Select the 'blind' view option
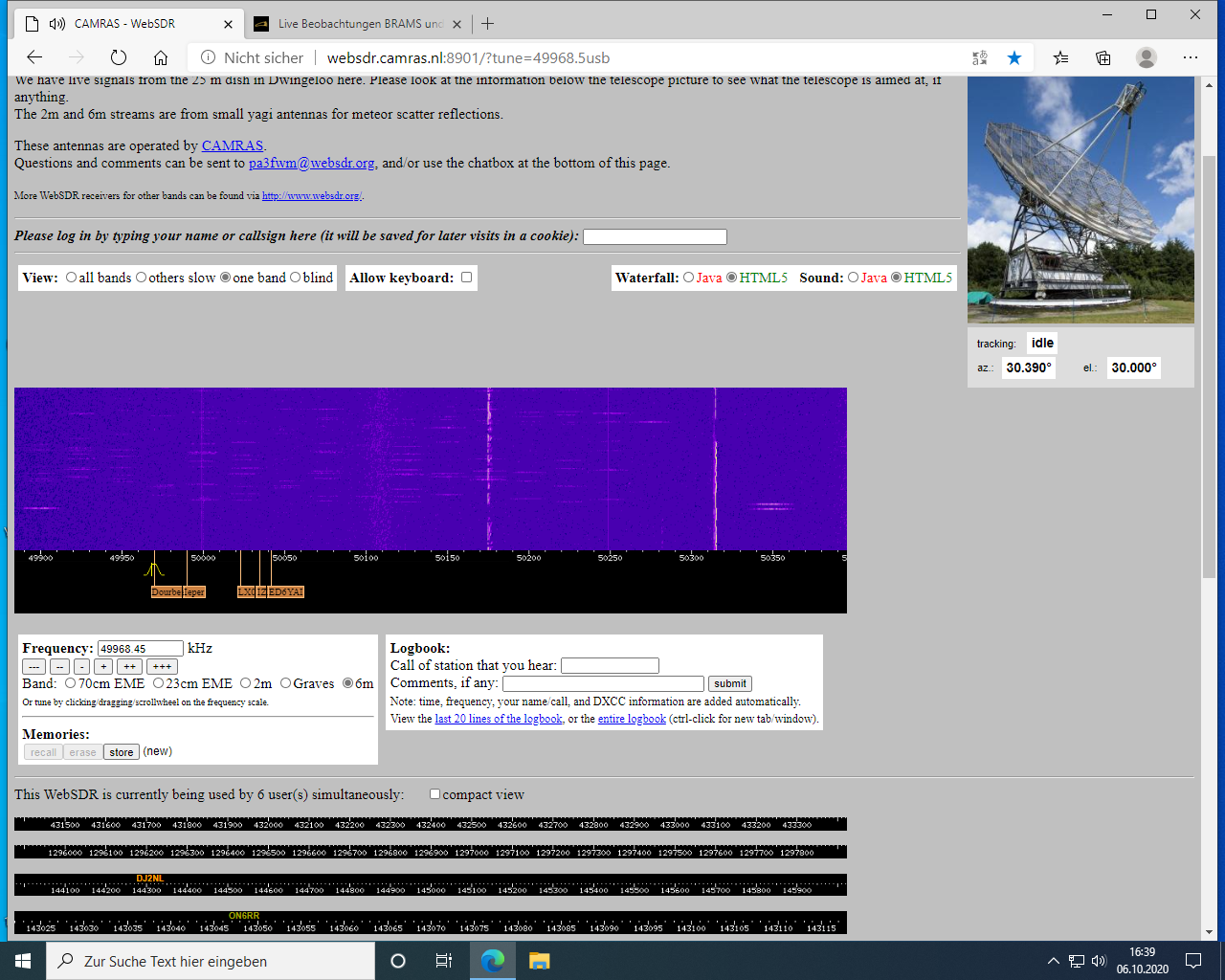 coord(295,278)
